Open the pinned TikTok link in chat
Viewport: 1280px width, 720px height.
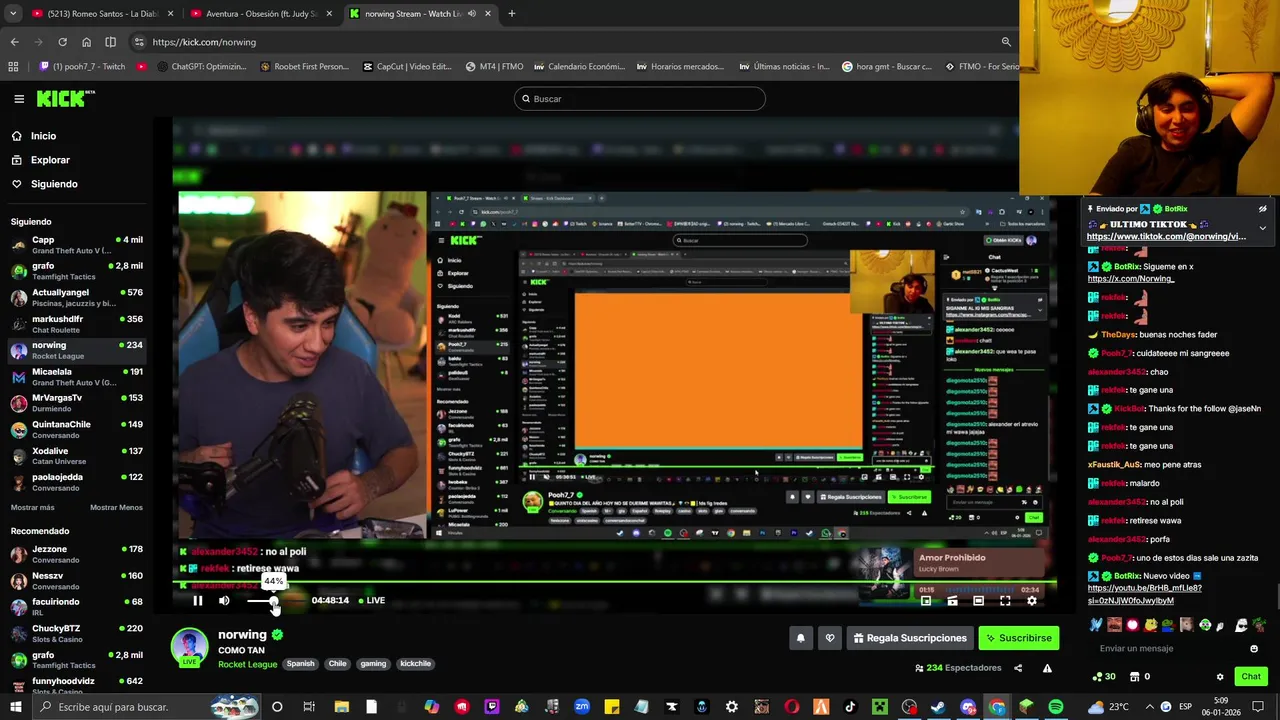[1166, 237]
